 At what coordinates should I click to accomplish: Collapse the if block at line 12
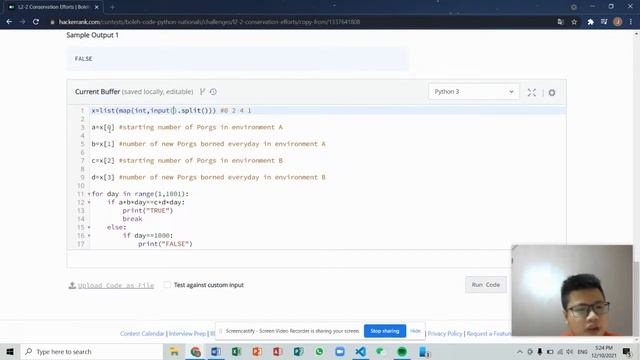coord(89,202)
